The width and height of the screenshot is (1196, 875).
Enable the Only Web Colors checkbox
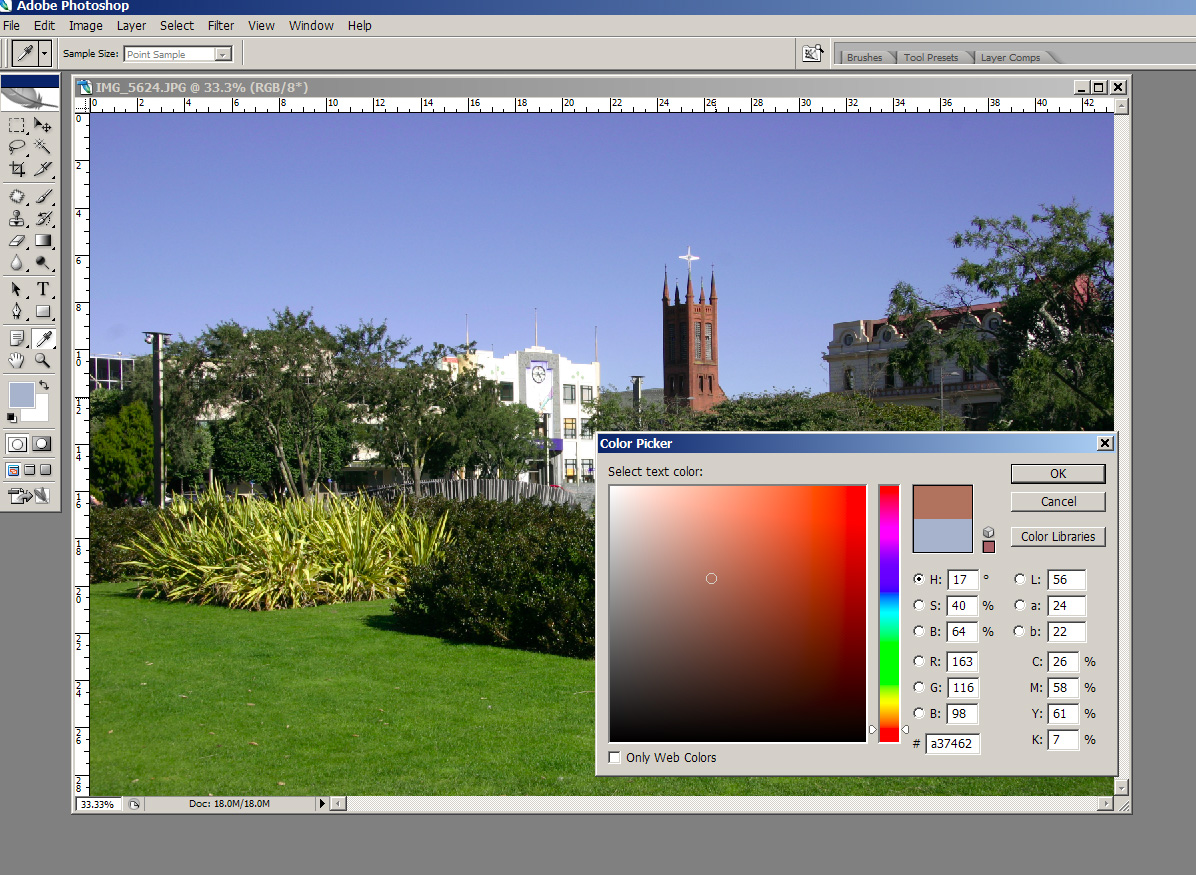coord(615,758)
